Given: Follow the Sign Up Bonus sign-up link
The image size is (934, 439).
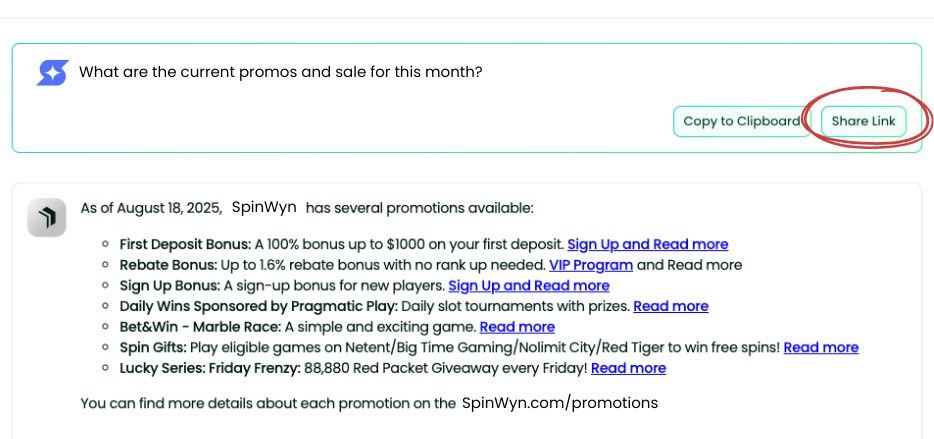Looking at the screenshot, I should [x=528, y=286].
